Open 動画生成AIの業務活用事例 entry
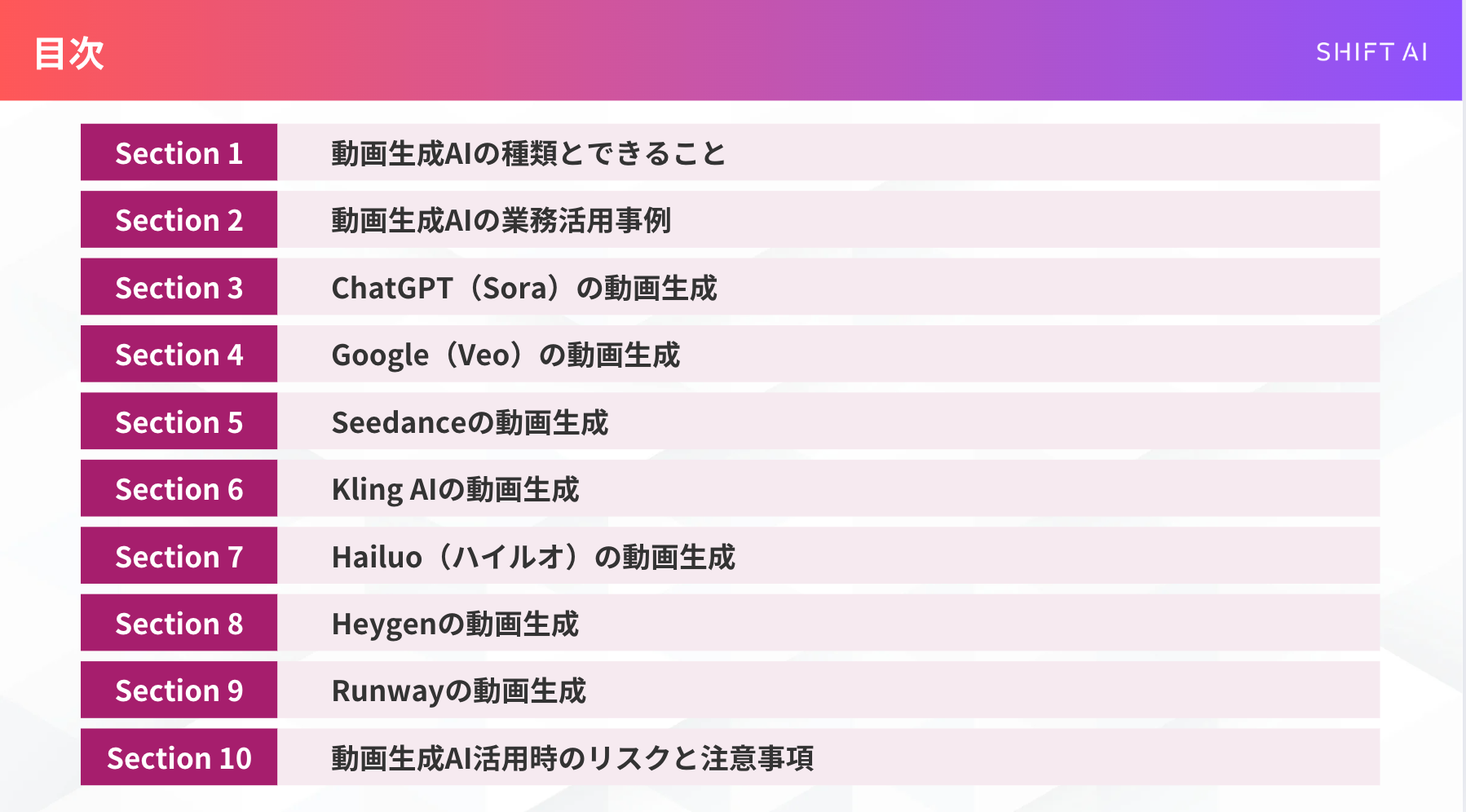Screen dimensions: 1466x812 [x=501, y=220]
